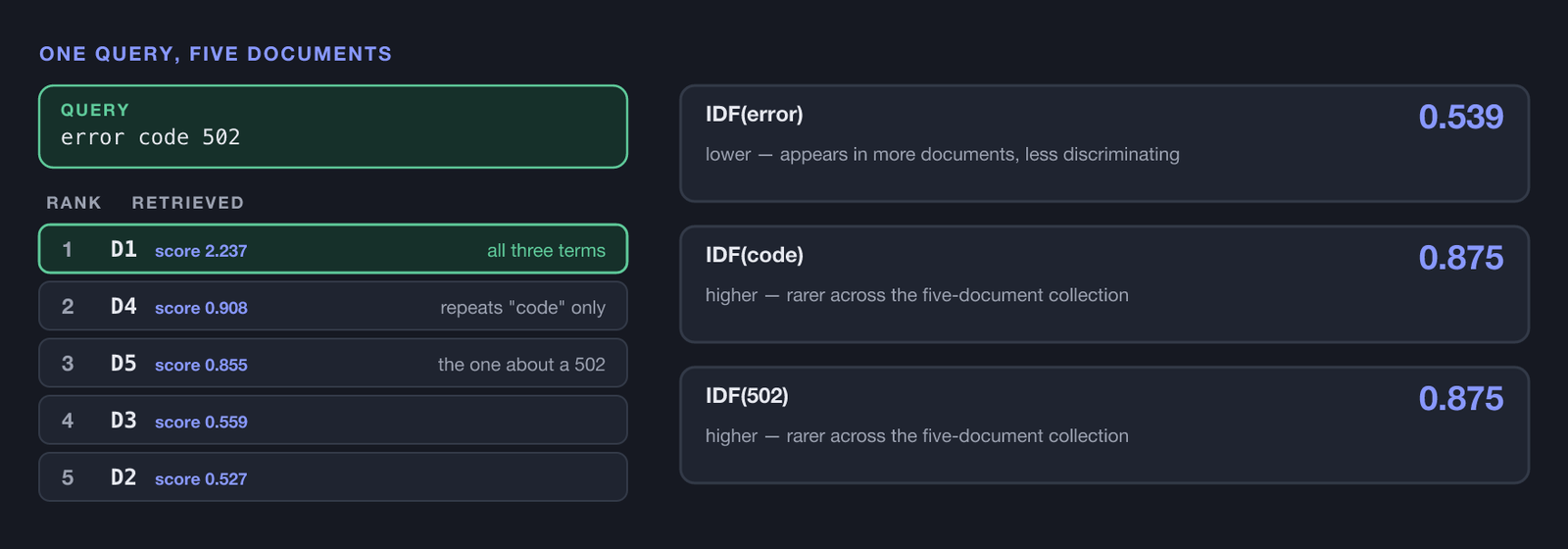Click the green QUERY label

pyautogui.click(x=95, y=110)
